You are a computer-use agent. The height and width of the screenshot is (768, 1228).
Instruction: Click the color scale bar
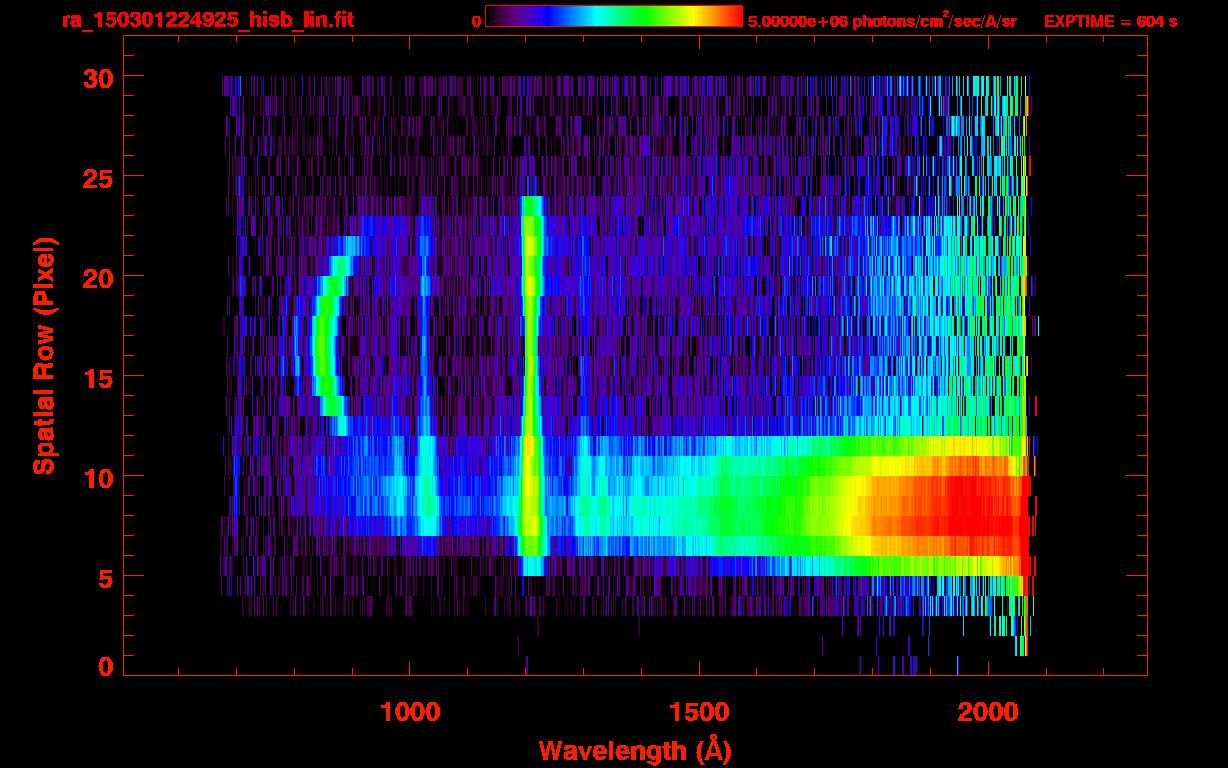614,18
